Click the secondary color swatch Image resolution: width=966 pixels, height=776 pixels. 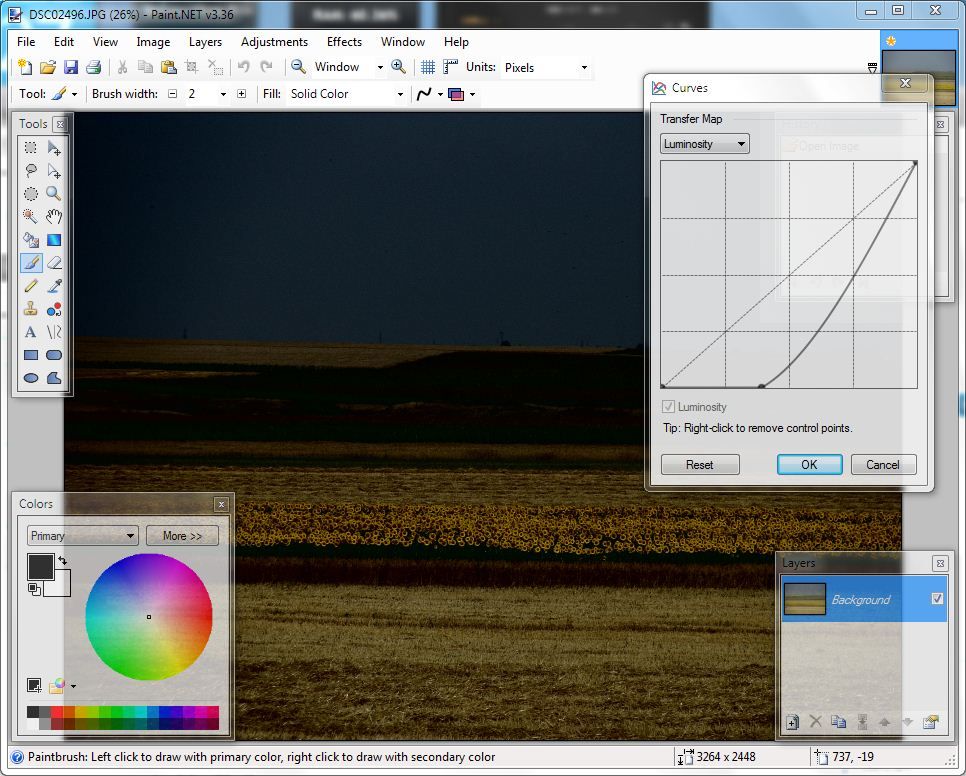coord(62,588)
